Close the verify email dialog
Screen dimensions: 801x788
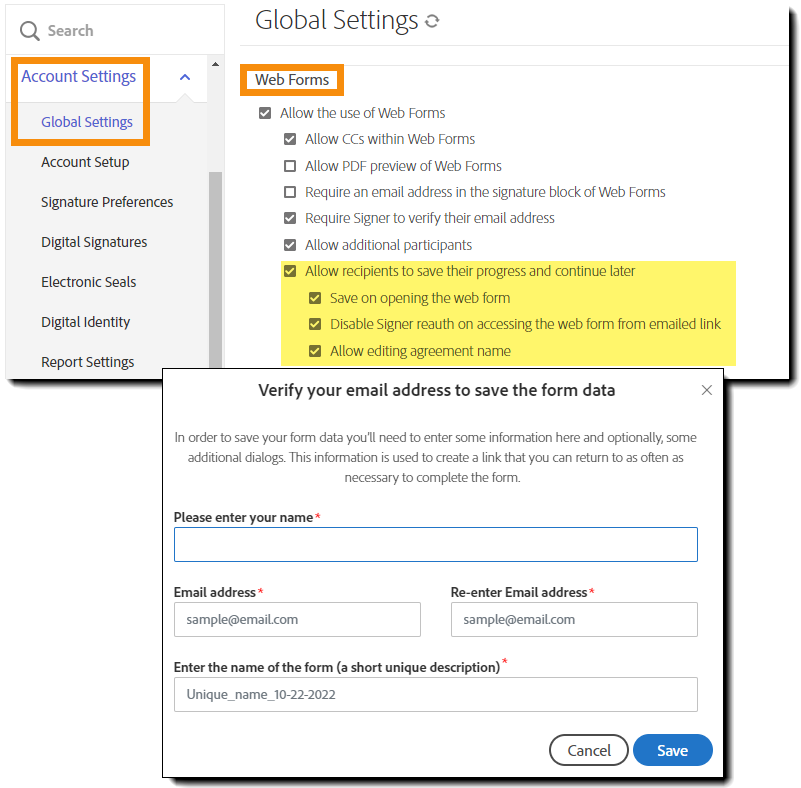(x=707, y=390)
